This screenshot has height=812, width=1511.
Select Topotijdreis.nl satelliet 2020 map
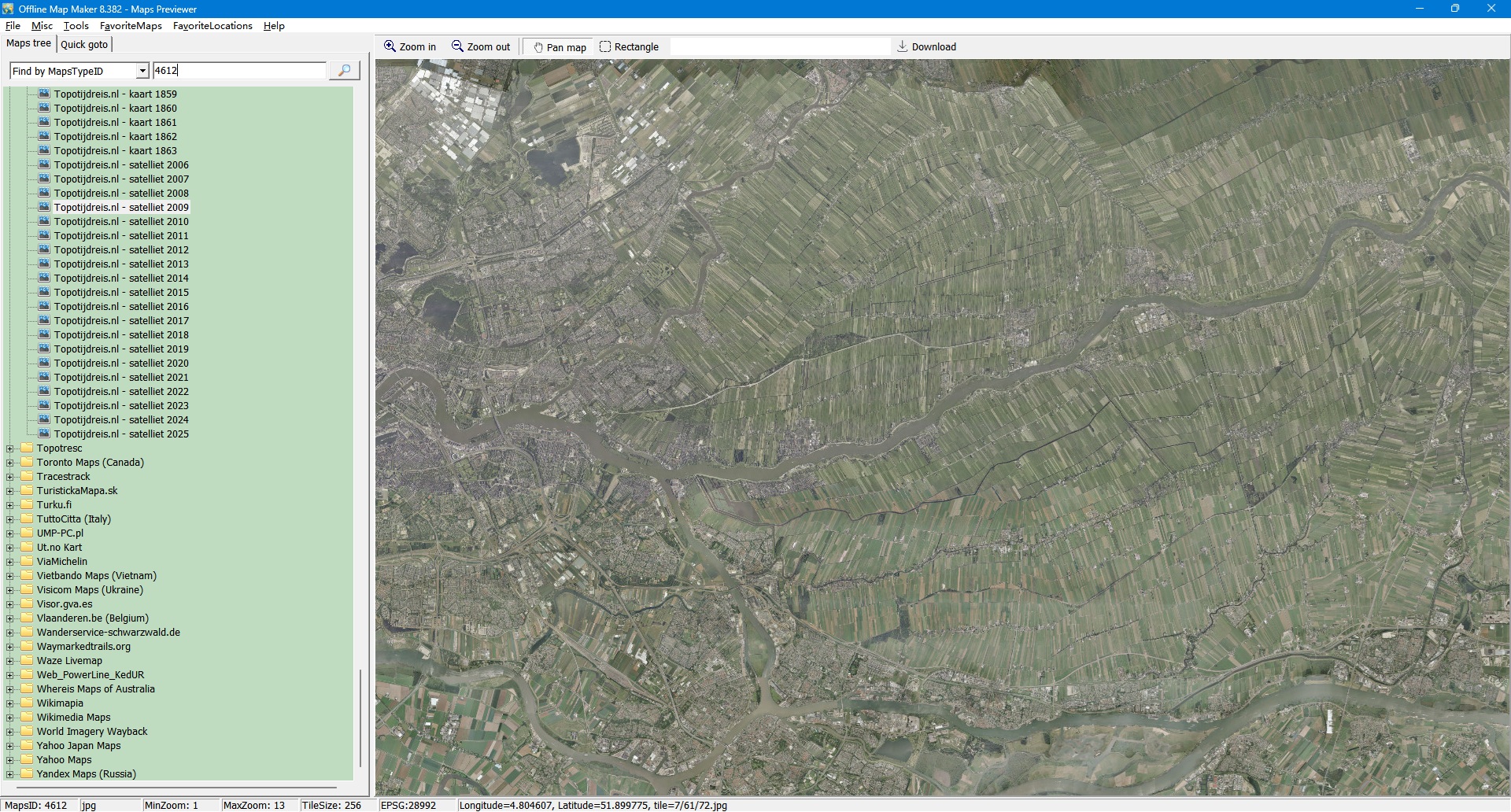(121, 364)
